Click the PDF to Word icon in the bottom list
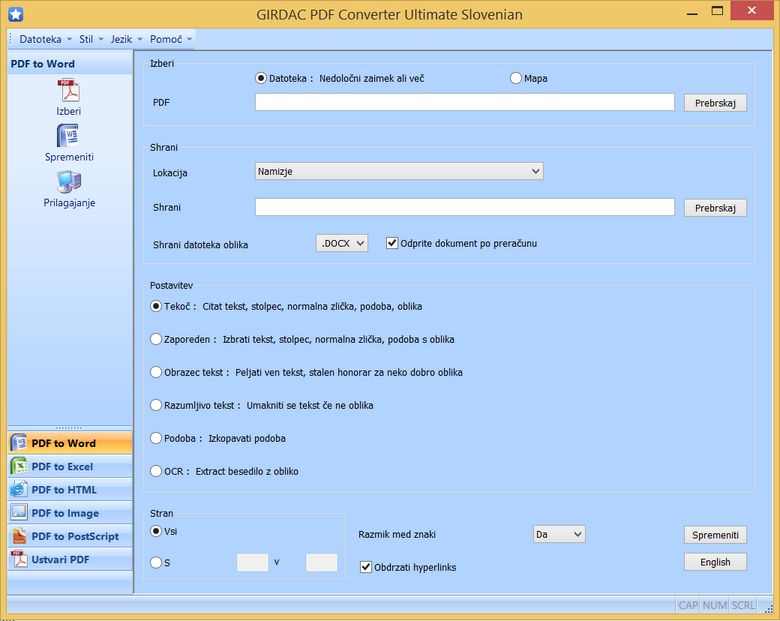Screen dimensions: 780x621 19,443
